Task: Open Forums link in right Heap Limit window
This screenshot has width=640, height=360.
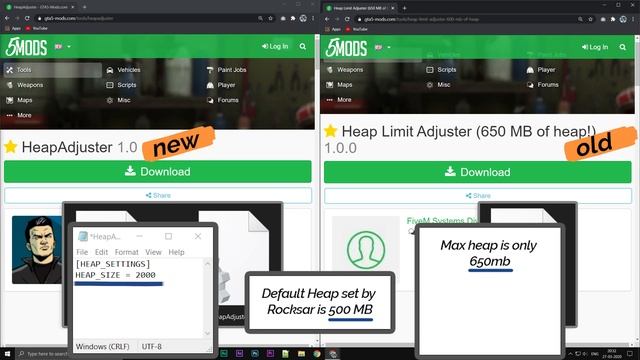Action: [542, 85]
